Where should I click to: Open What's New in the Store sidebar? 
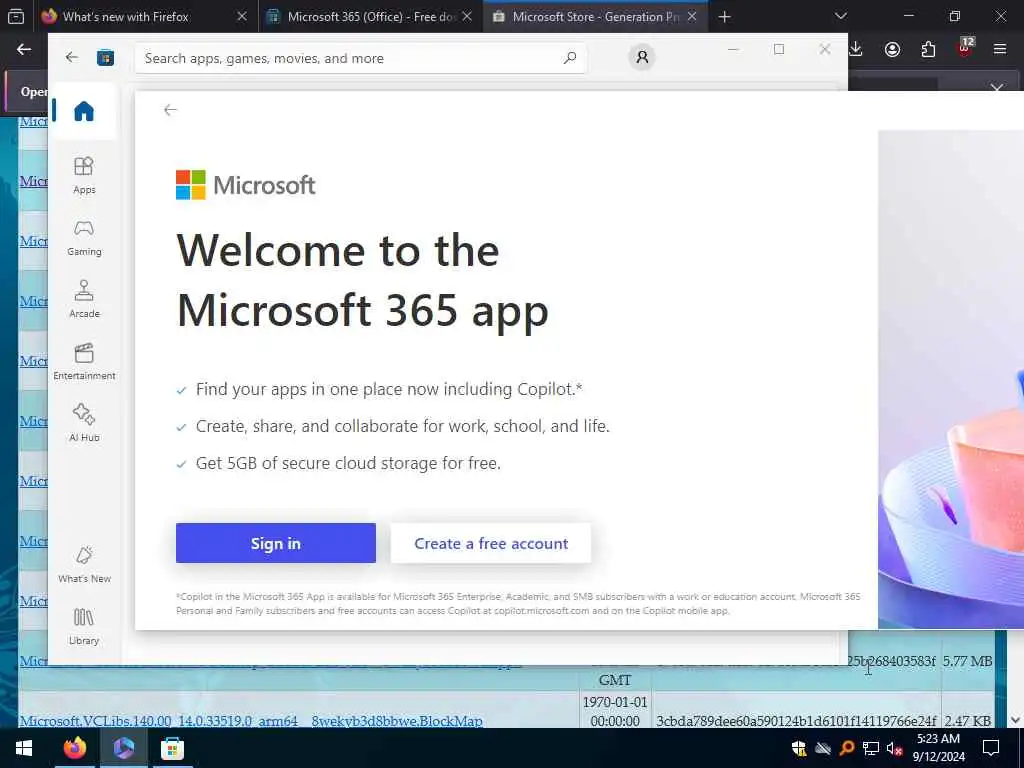pos(84,564)
